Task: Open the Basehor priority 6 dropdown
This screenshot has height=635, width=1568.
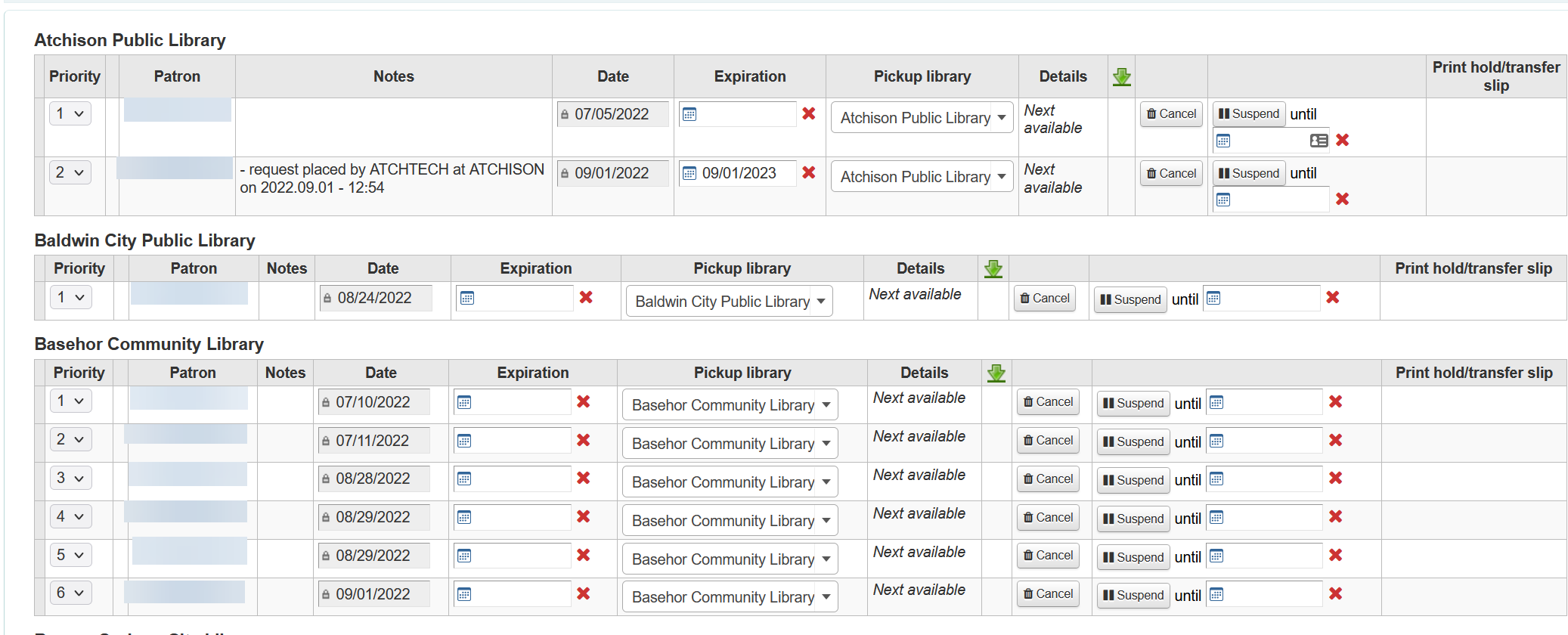Action: [70, 593]
